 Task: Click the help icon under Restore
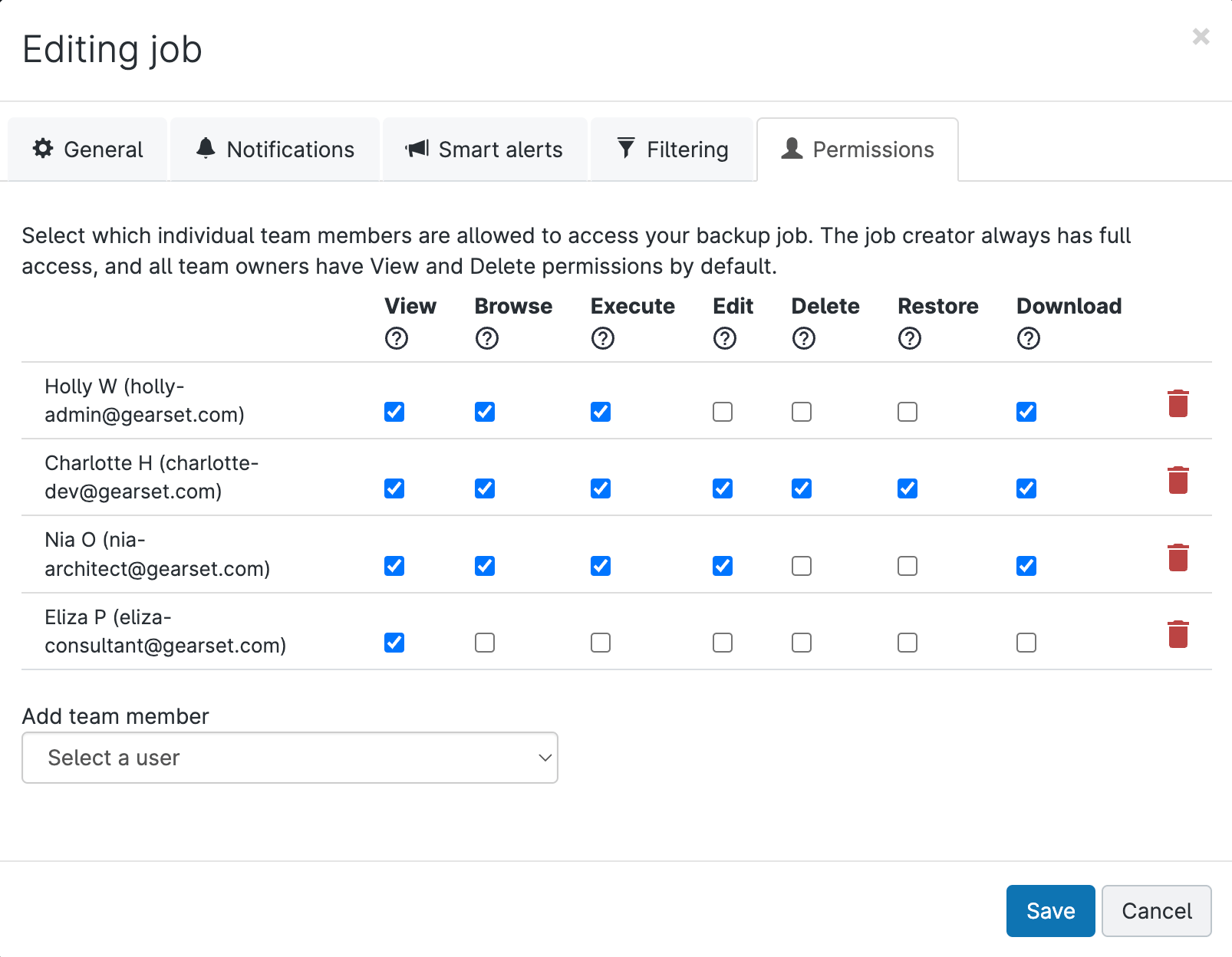tap(910, 338)
